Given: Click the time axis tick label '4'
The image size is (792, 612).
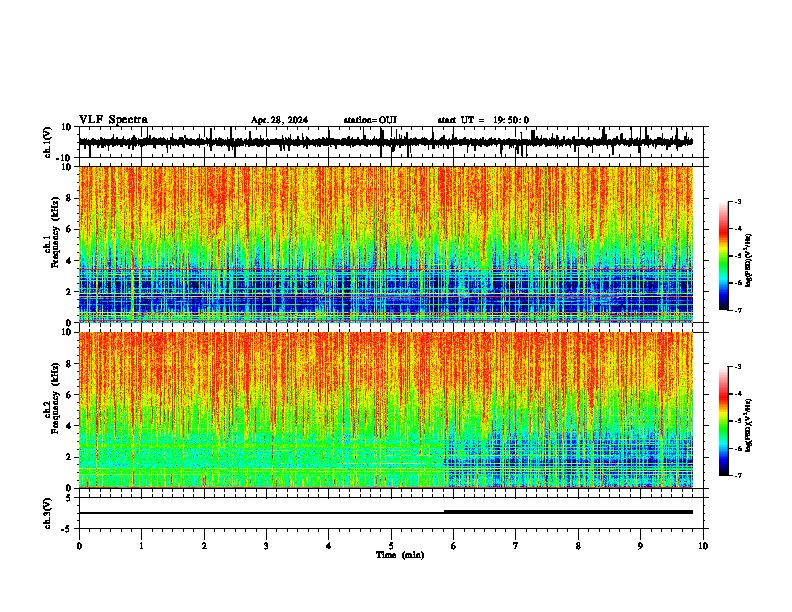Looking at the screenshot, I should click(x=329, y=546).
